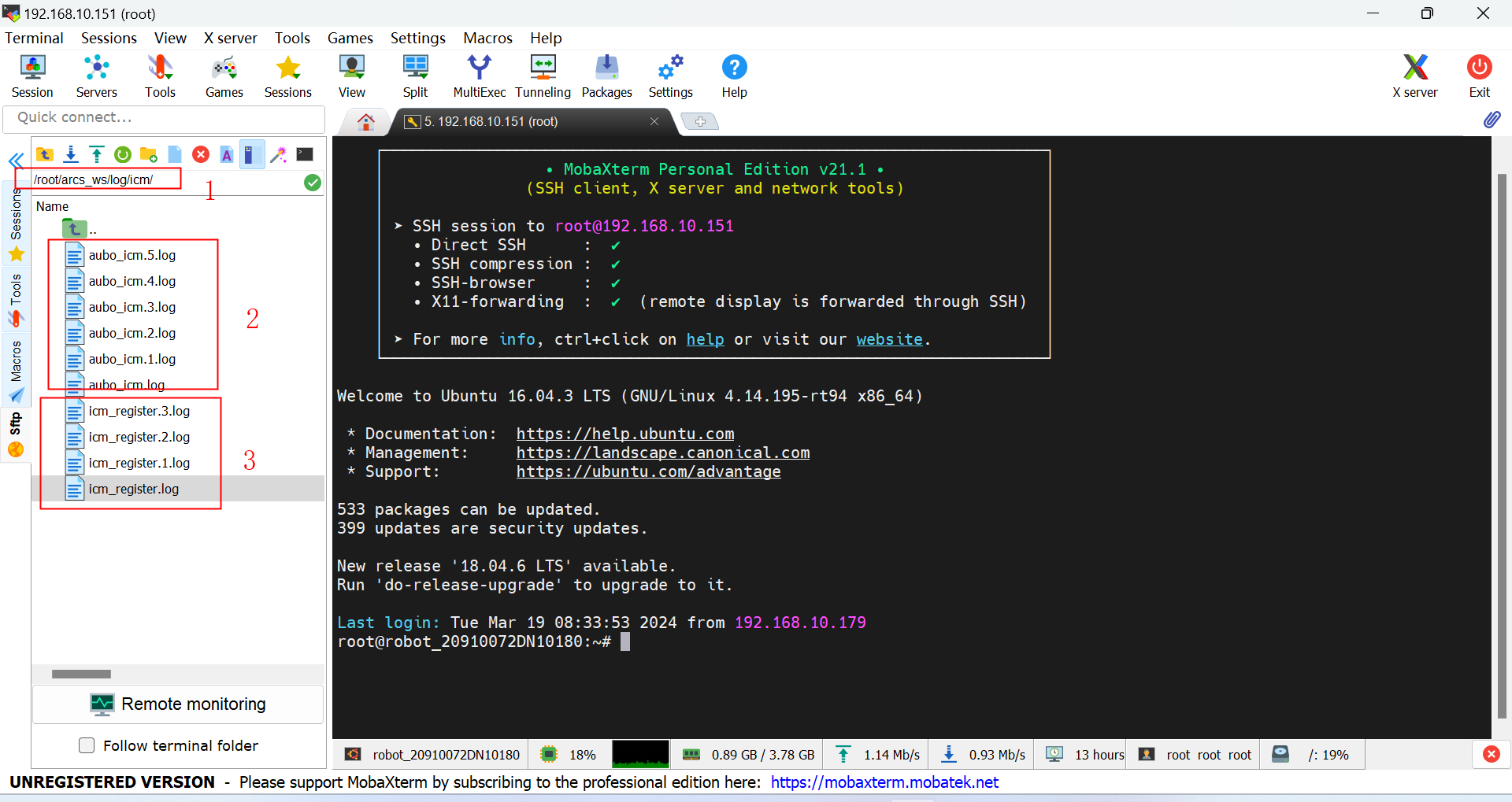Enable Follow terminal folder checkbox
Image resolution: width=1512 pixels, height=802 pixels.
pyautogui.click(x=87, y=745)
